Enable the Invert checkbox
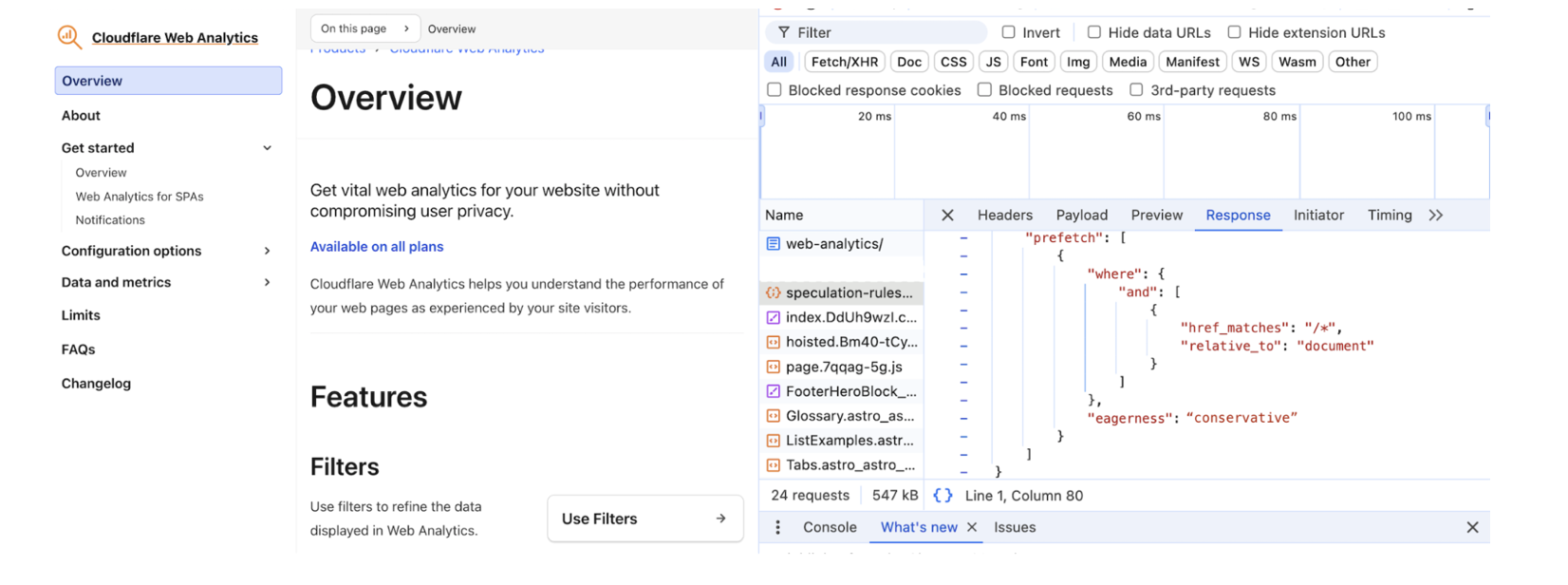Screen dimensions: 1568x585 click(x=1008, y=32)
